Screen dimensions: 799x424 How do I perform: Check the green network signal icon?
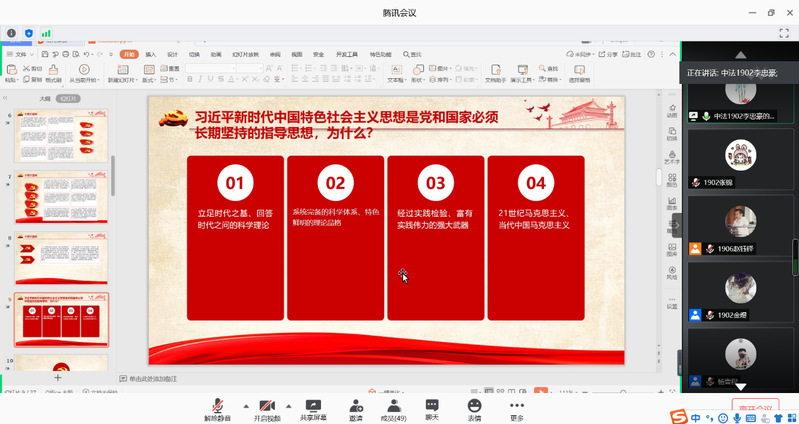46,33
